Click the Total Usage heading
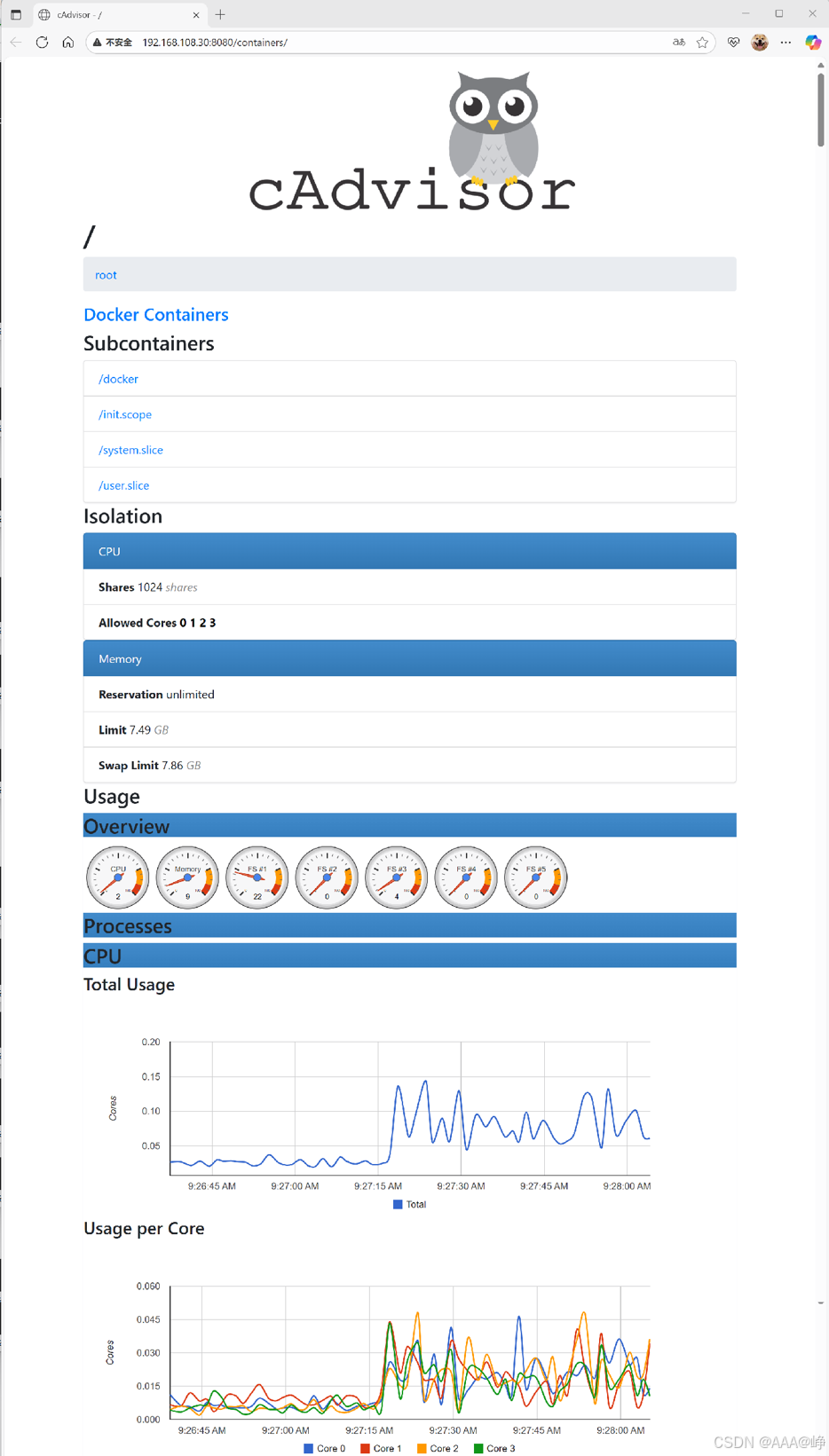This screenshot has width=829, height=1456. [129, 985]
